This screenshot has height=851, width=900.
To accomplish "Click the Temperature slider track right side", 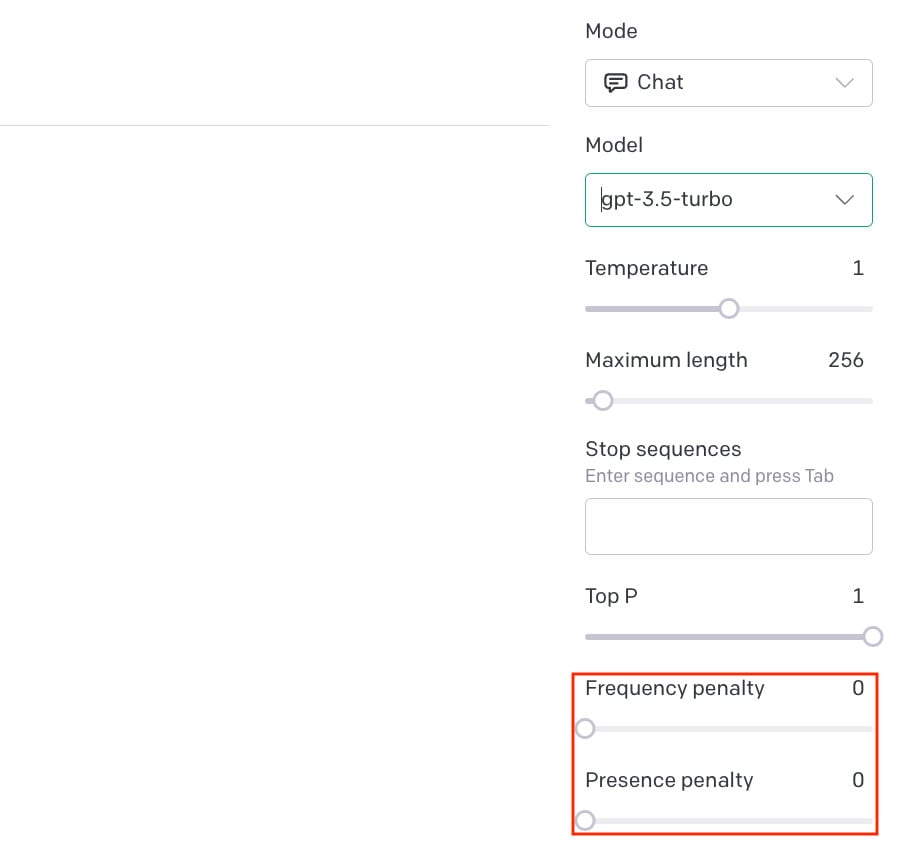I will pos(806,309).
